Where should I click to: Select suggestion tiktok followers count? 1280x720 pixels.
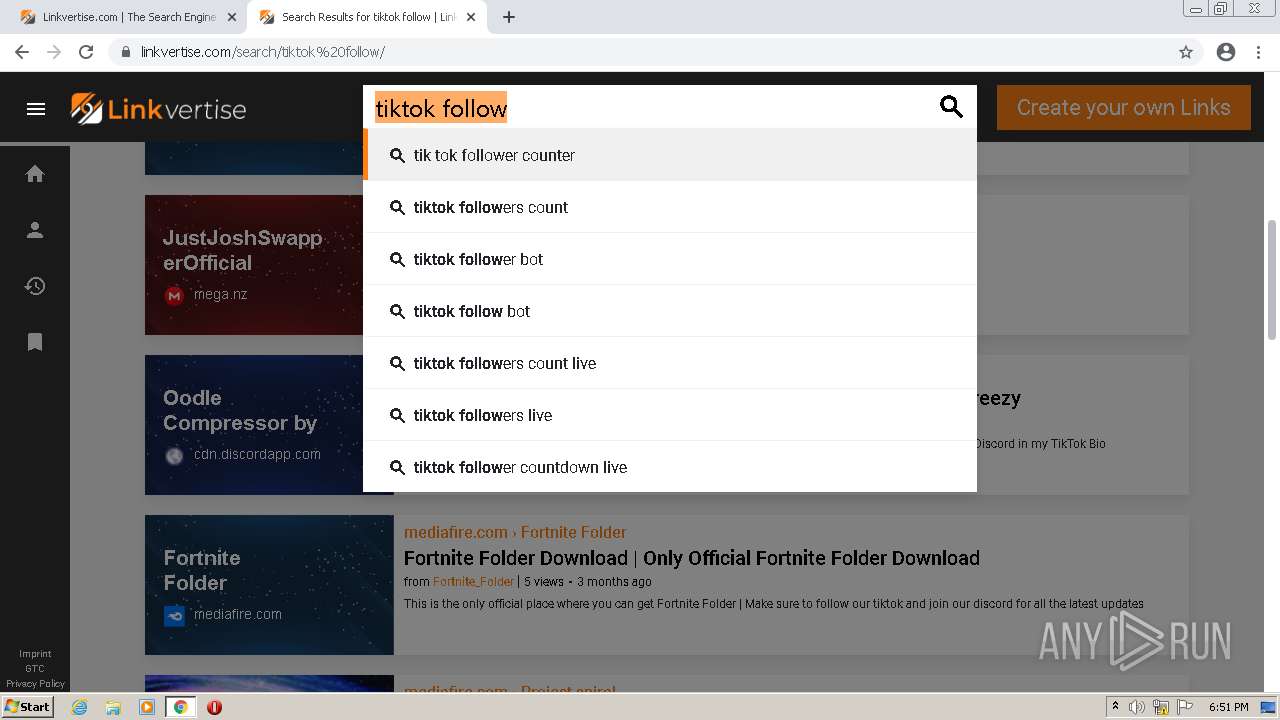coord(670,207)
